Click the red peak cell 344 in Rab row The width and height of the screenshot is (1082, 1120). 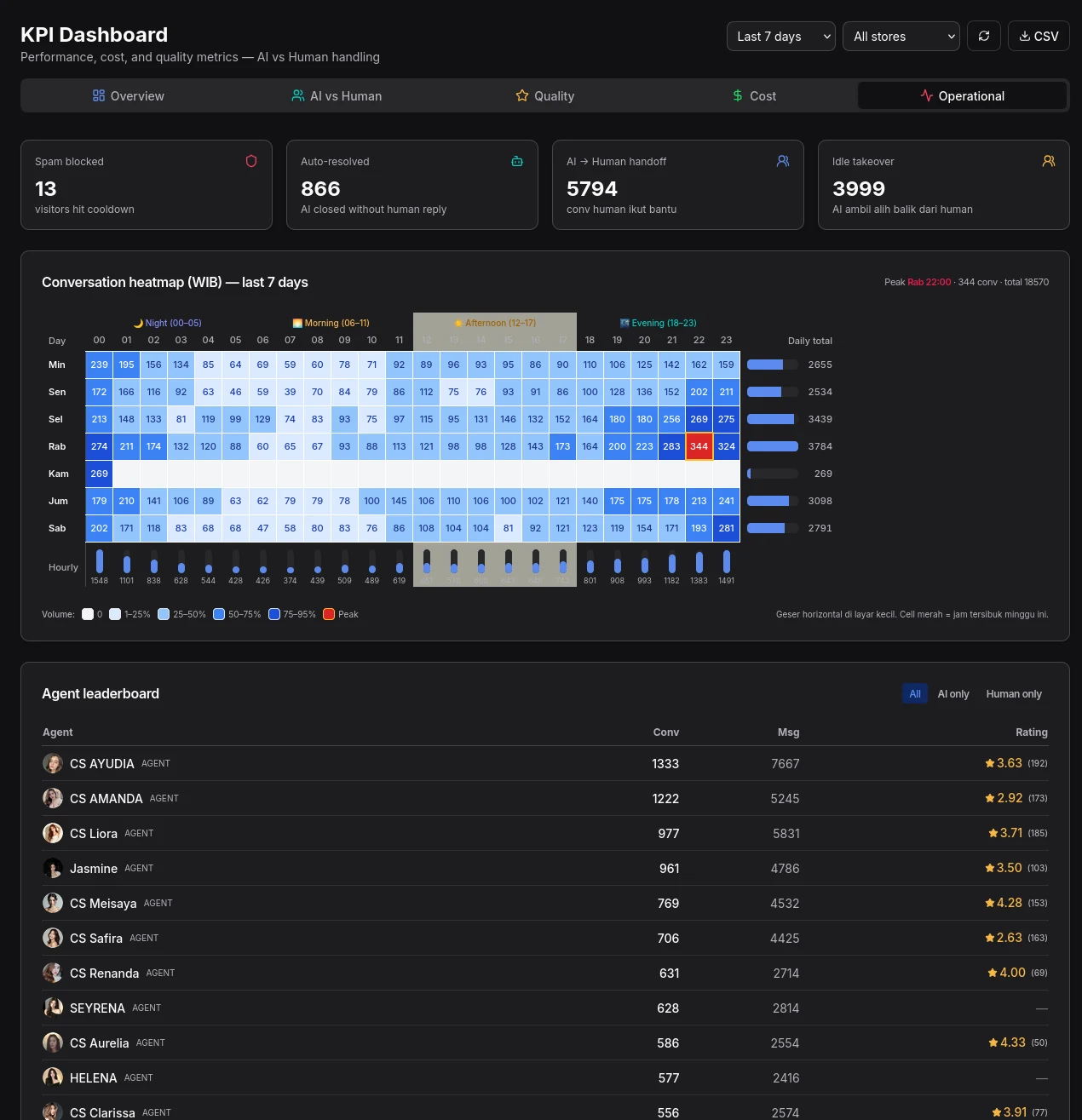[699, 446]
